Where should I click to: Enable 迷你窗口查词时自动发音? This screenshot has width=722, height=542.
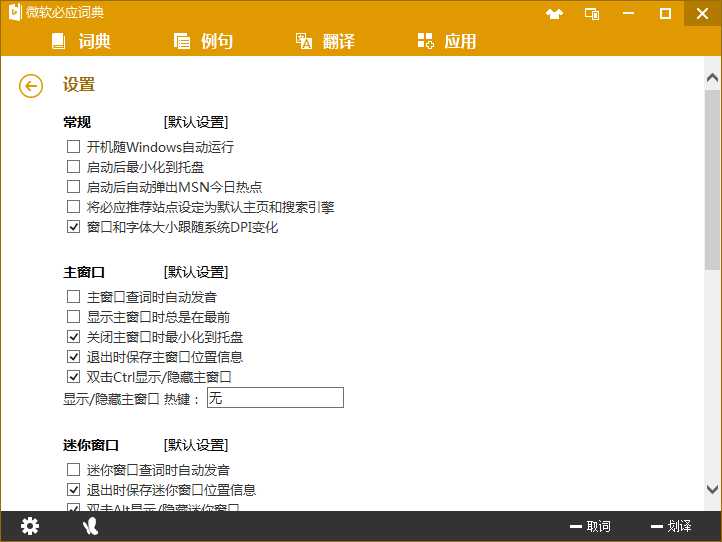[74, 470]
